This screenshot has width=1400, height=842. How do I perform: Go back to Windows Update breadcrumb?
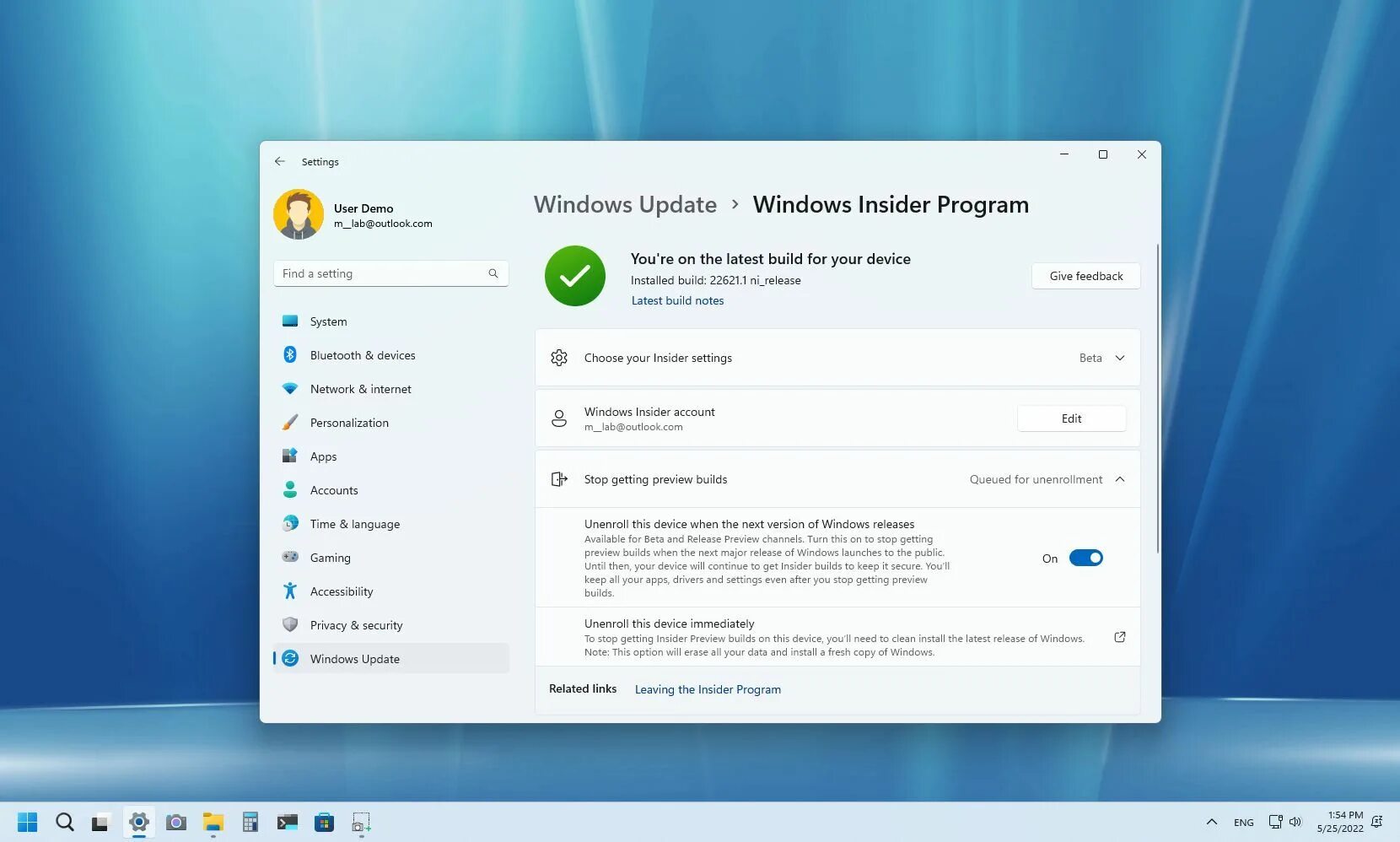pos(625,204)
